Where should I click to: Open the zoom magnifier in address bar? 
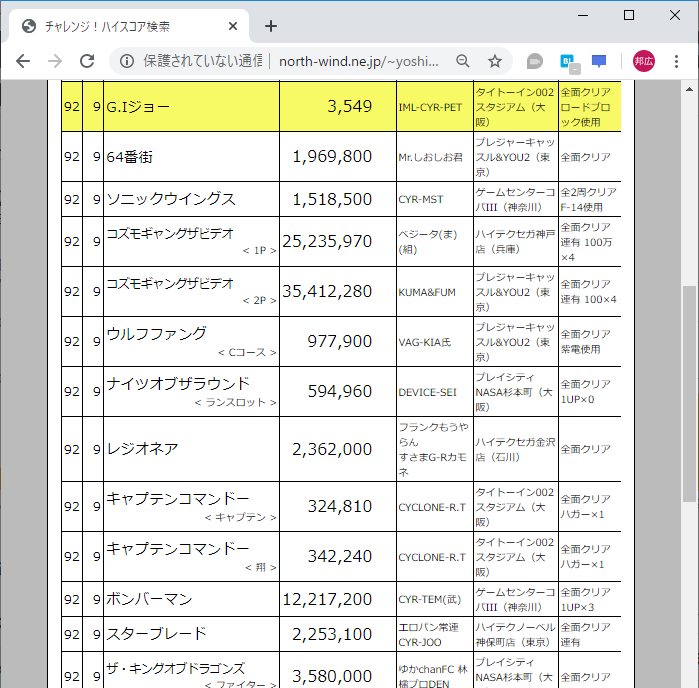(463, 61)
